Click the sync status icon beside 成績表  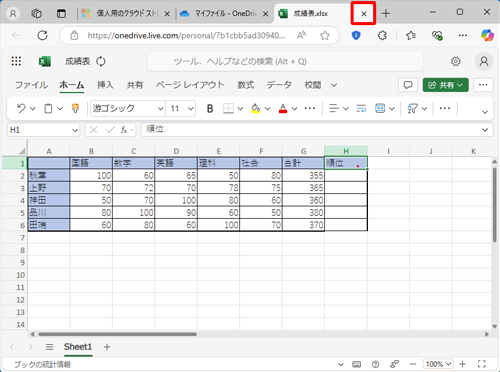tap(101, 61)
